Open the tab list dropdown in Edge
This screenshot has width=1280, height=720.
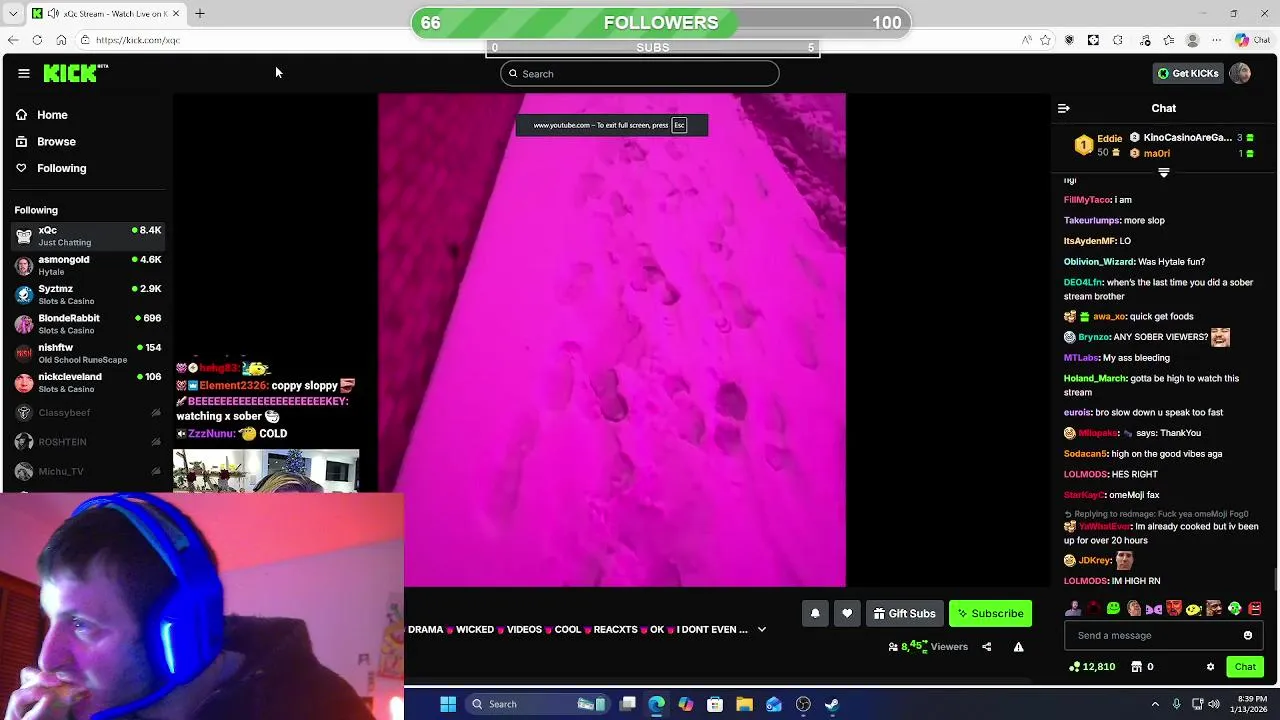(x=12, y=13)
